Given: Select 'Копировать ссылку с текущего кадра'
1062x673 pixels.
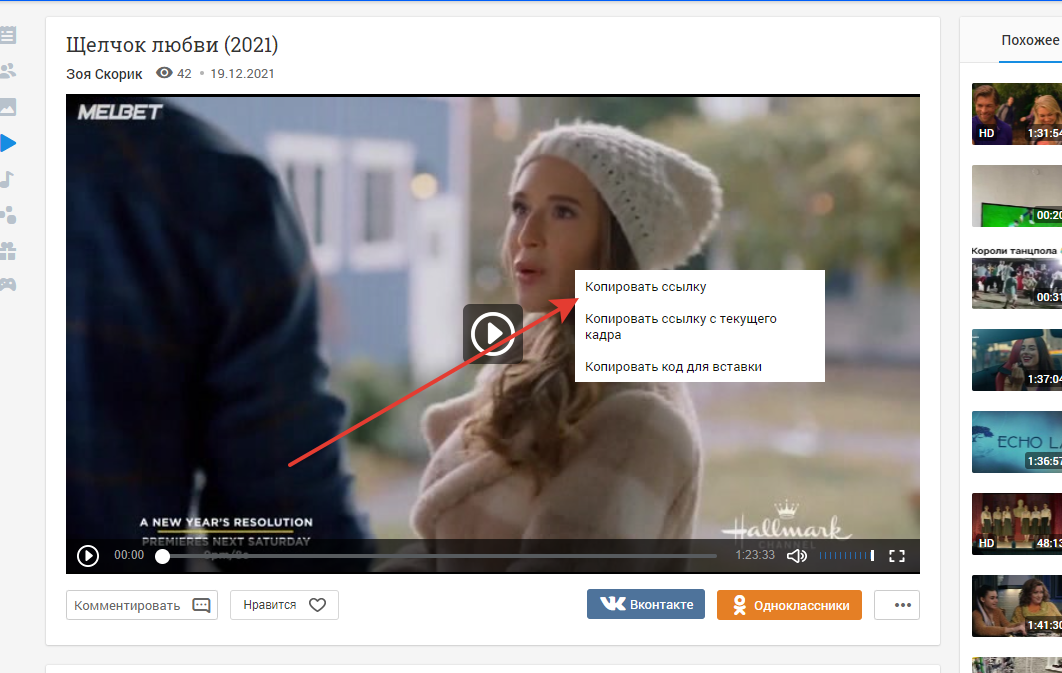Looking at the screenshot, I should click(700, 326).
